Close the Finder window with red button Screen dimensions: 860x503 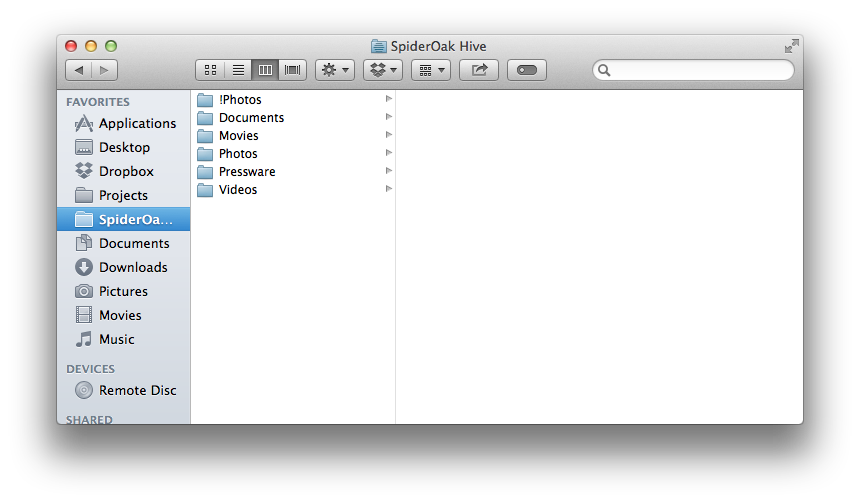pyautogui.click(x=71, y=46)
